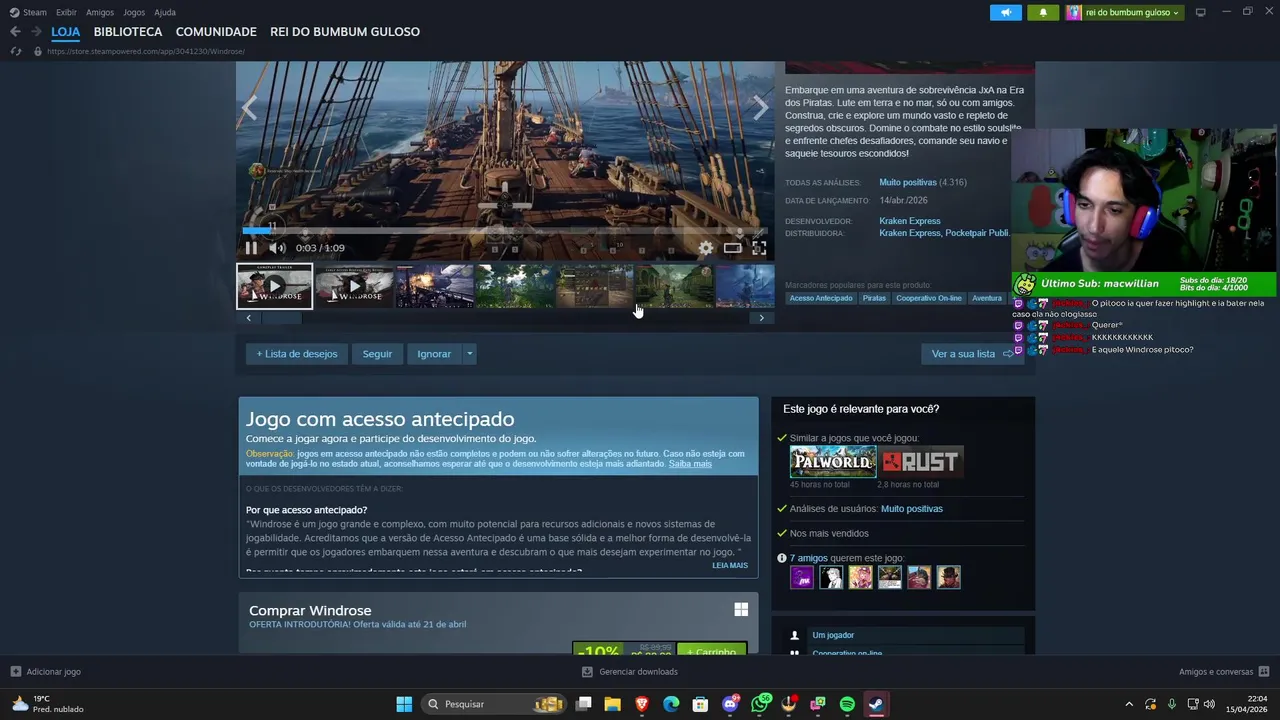Click the Aventura tag
Screen dimensions: 1280x720
pos(987,298)
